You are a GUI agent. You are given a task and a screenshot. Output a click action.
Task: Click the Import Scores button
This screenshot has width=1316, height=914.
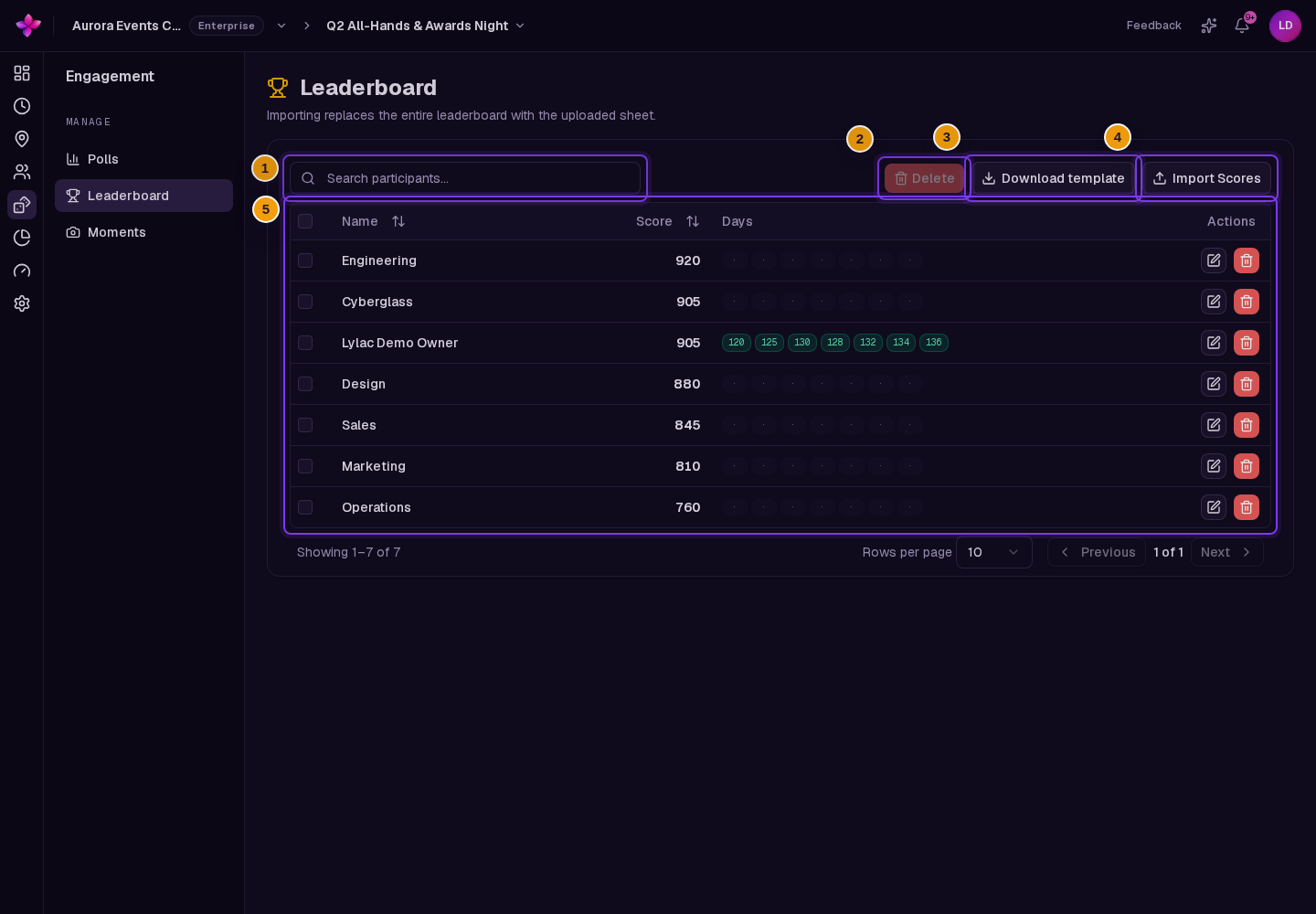pos(1206,178)
